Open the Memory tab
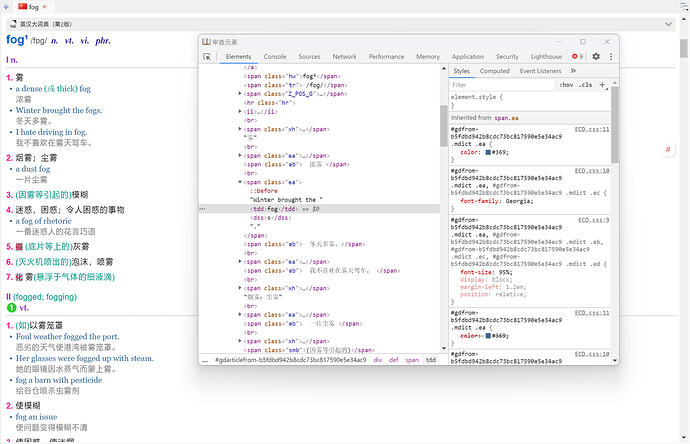This screenshot has height=444, width=690. 428,57
